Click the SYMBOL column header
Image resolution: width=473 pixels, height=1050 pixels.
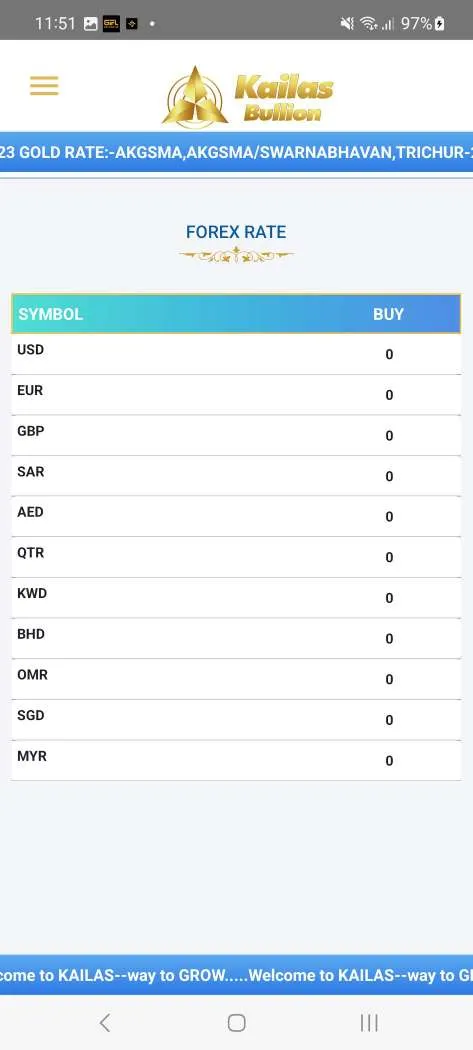(50, 314)
